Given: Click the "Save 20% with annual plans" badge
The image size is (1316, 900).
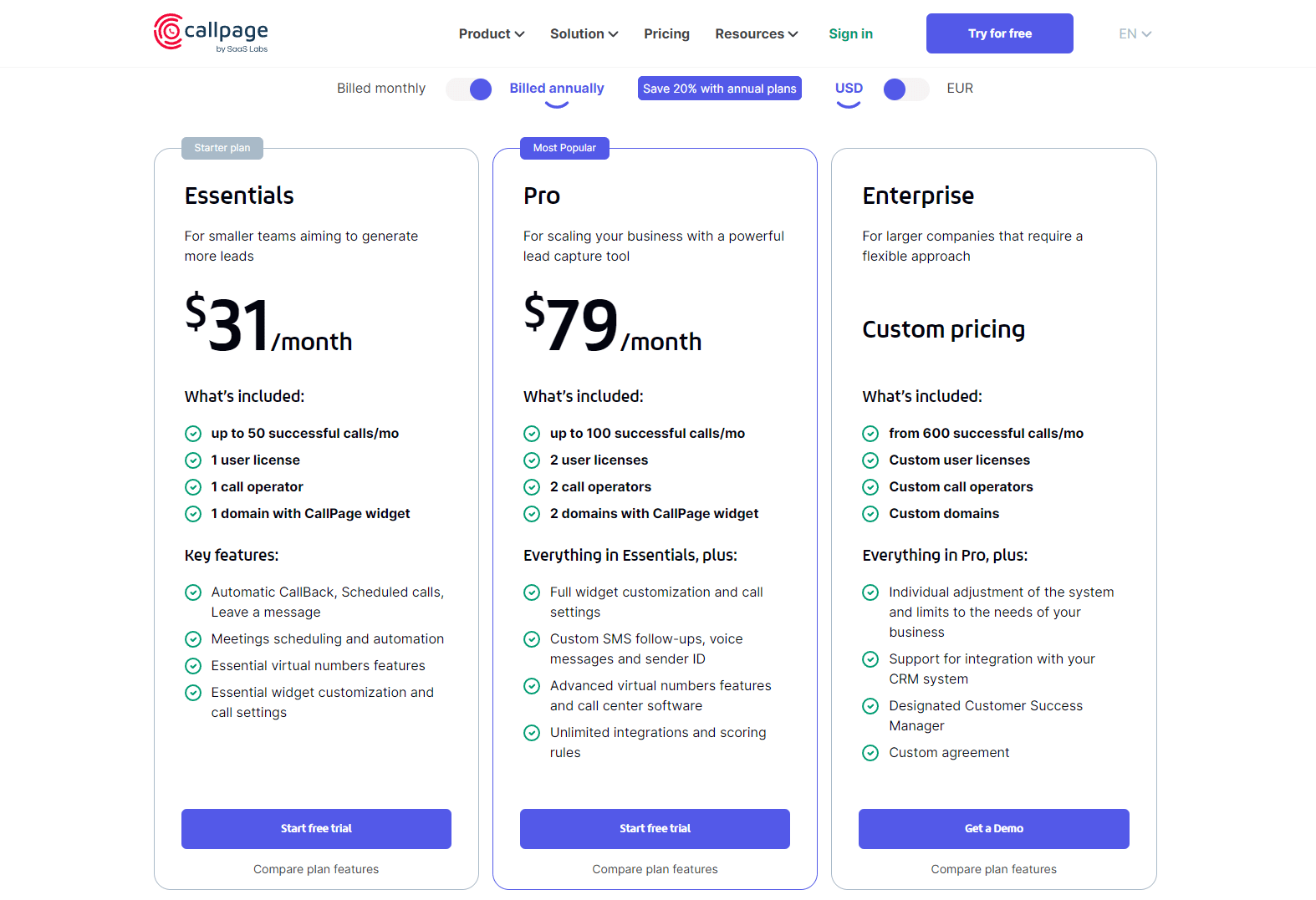Looking at the screenshot, I should [x=719, y=88].
